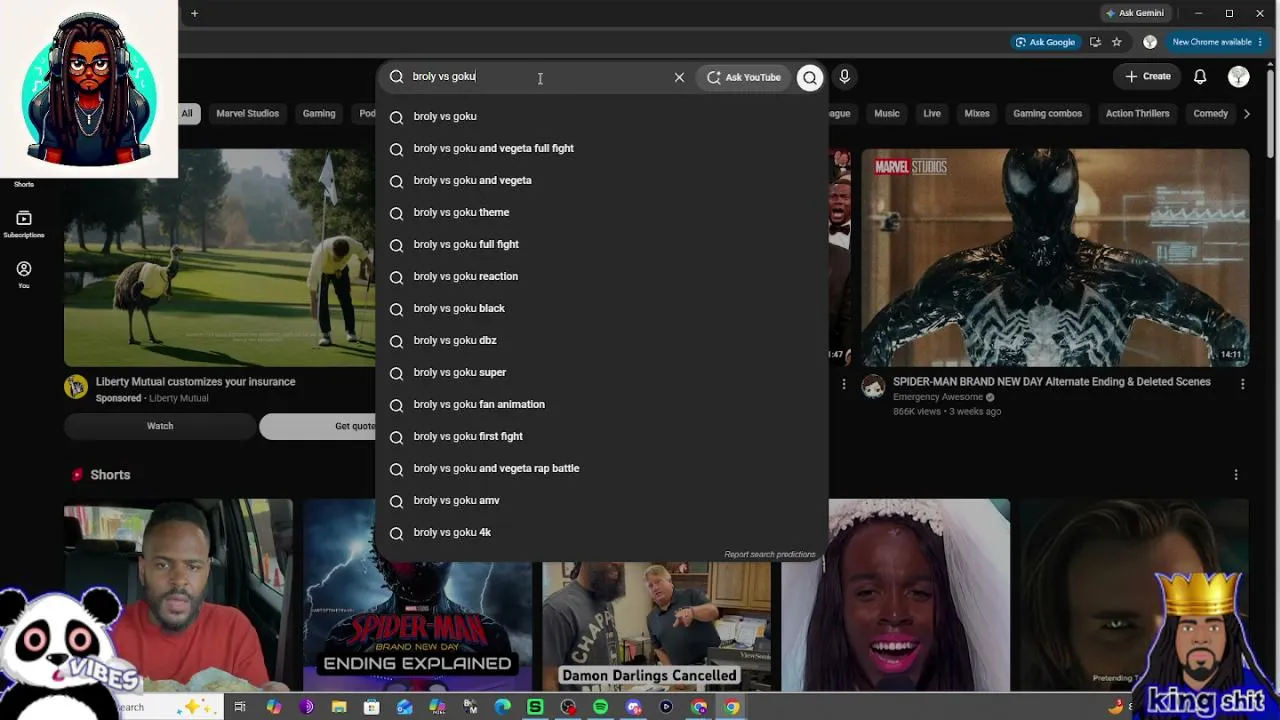This screenshot has width=1280, height=720.
Task: Filter by the Music chip
Action: 887,114
